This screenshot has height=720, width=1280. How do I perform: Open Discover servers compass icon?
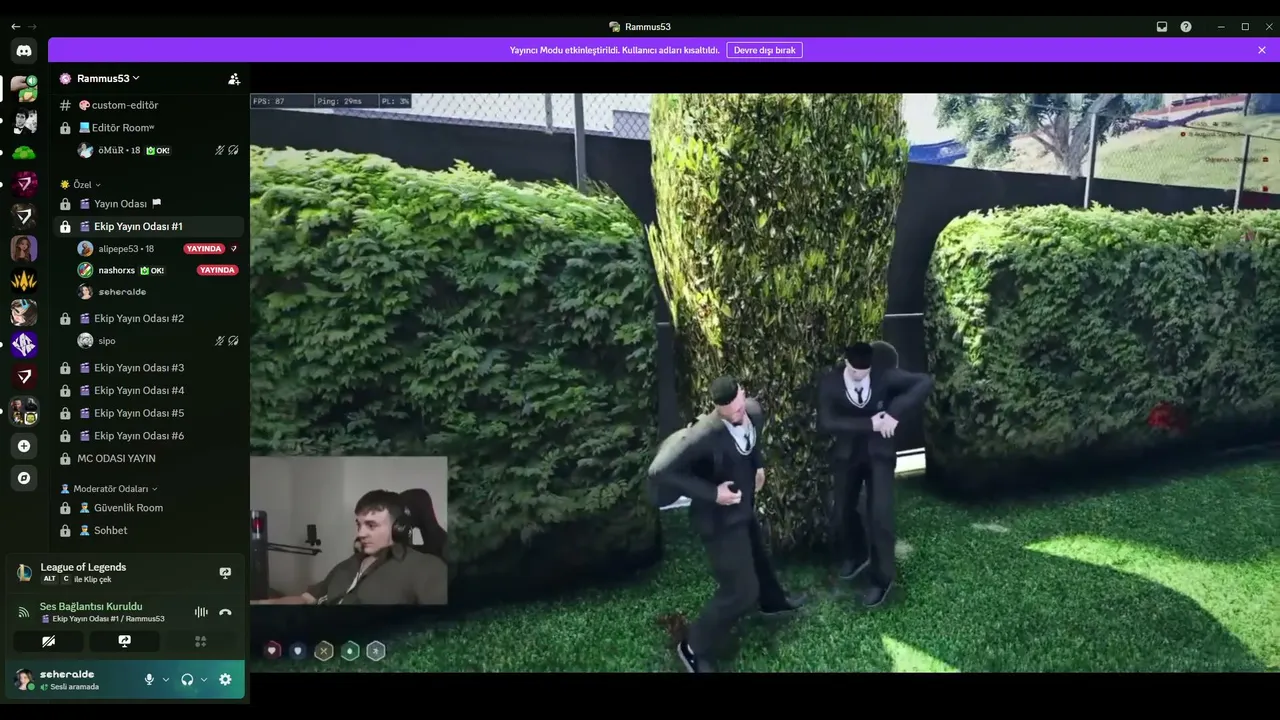(x=24, y=478)
